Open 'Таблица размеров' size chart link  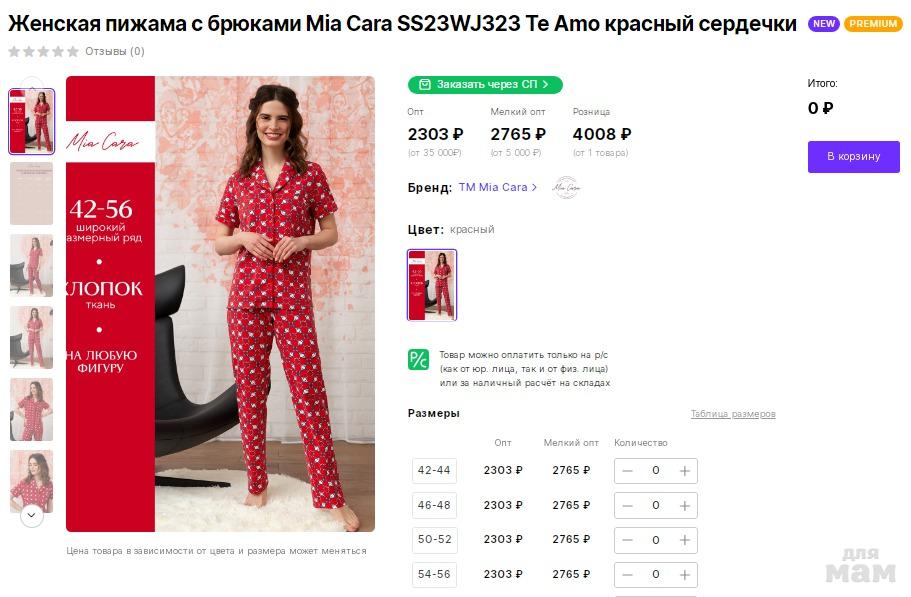coord(732,414)
